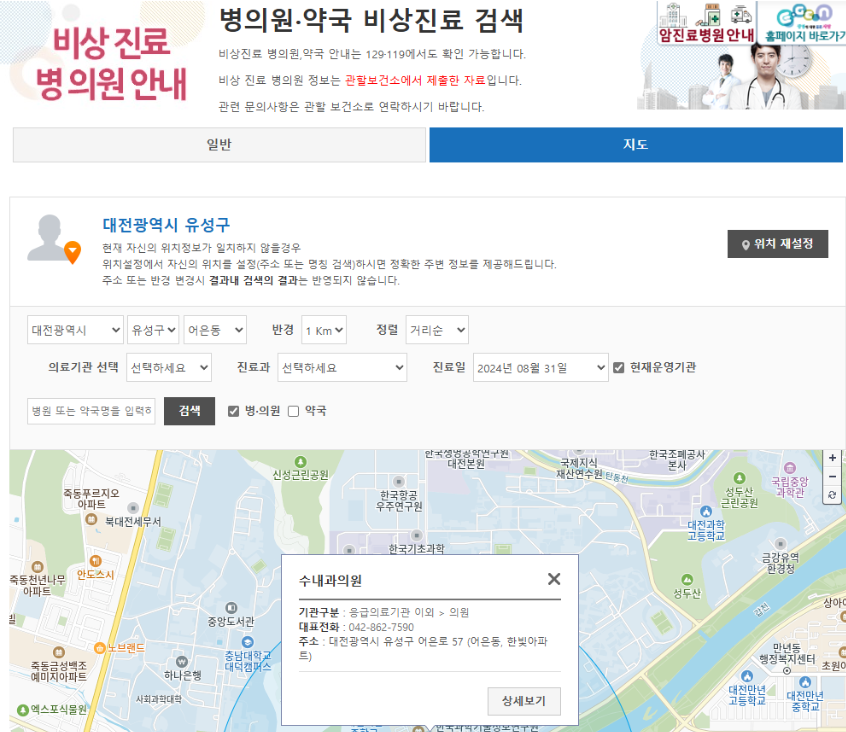Zoom in the map with plus icon
The width and height of the screenshot is (846, 732).
click(833, 457)
